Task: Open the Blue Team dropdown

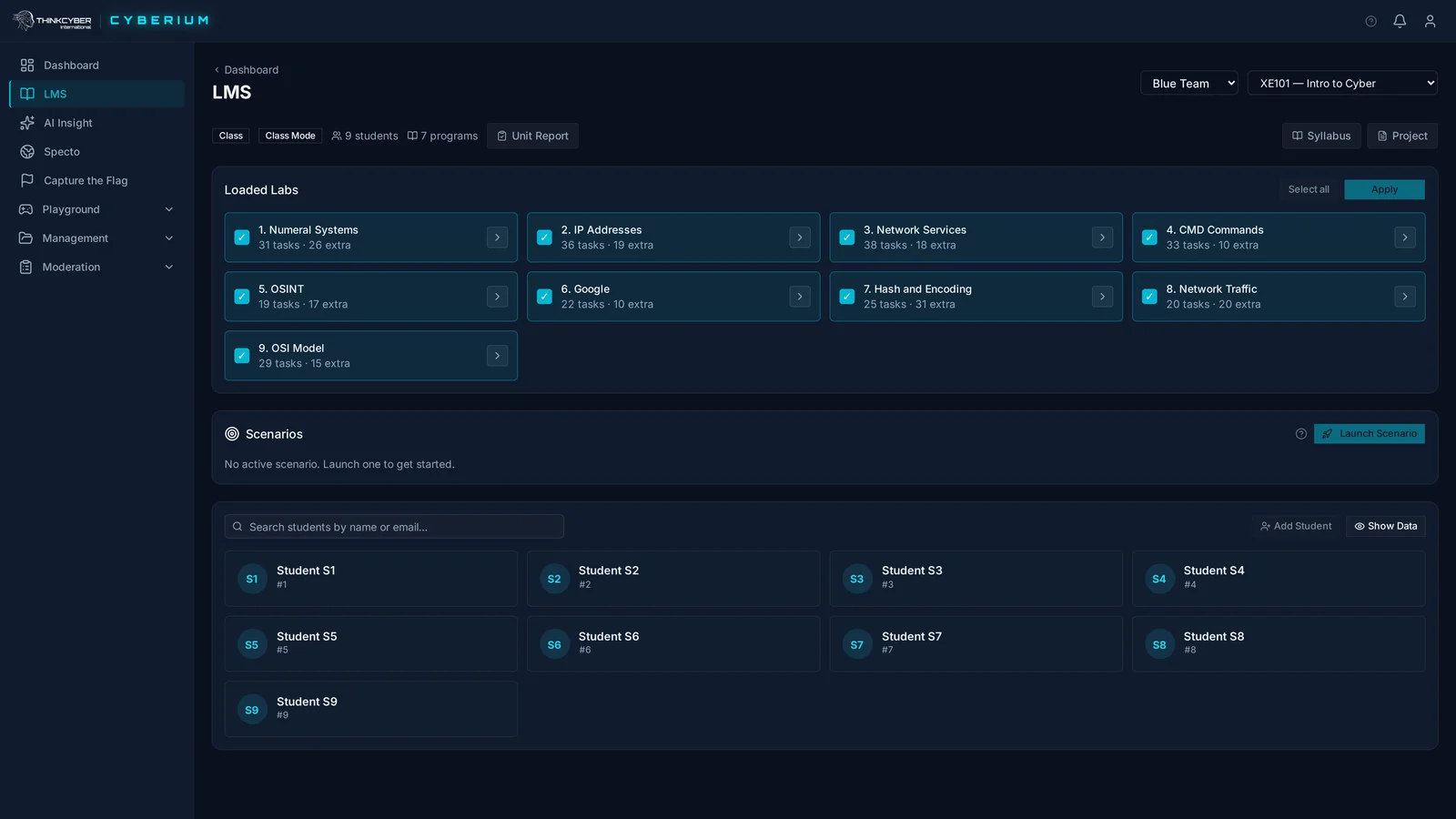Action: click(1189, 83)
